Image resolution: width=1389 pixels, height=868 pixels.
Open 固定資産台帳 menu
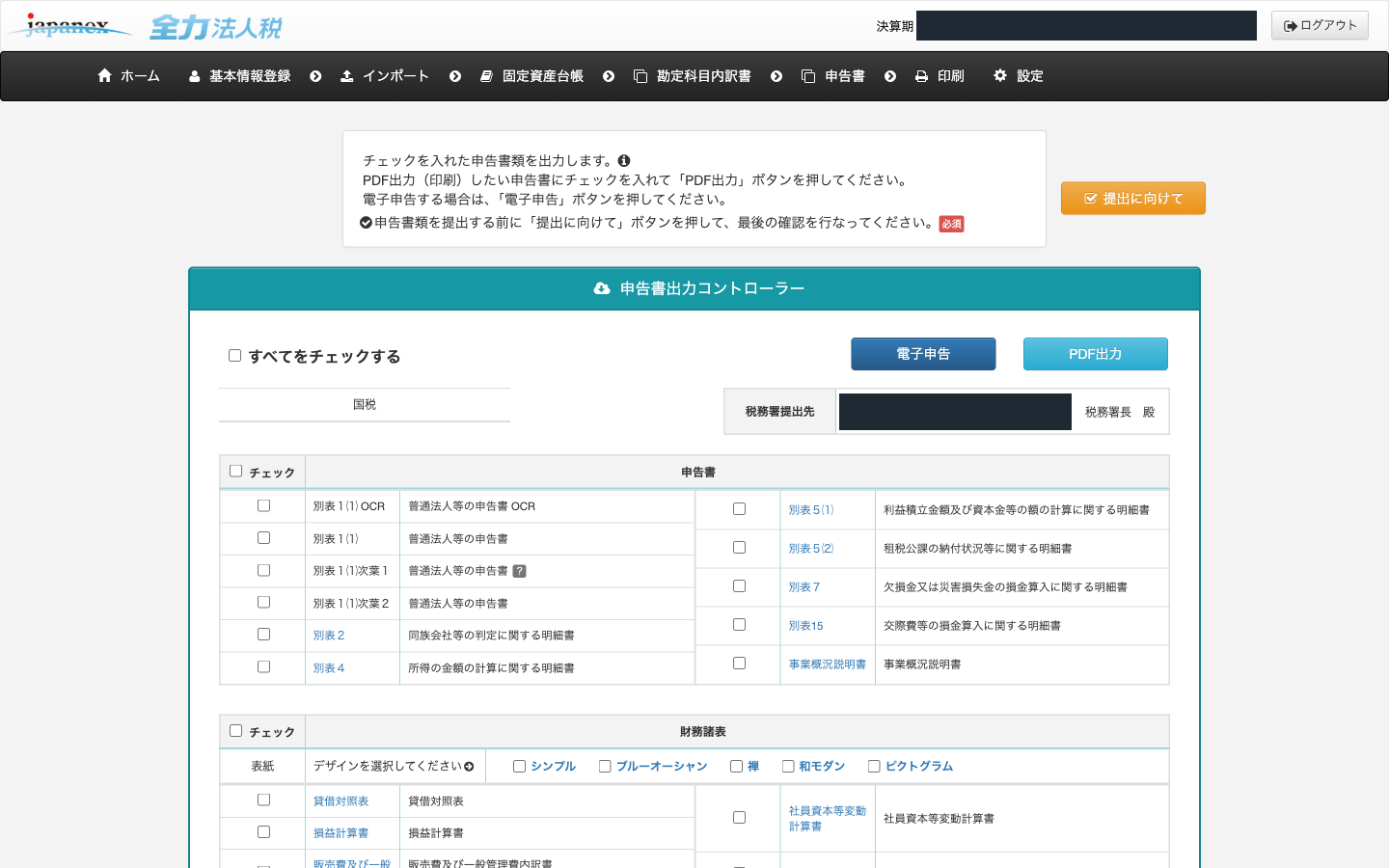click(531, 76)
